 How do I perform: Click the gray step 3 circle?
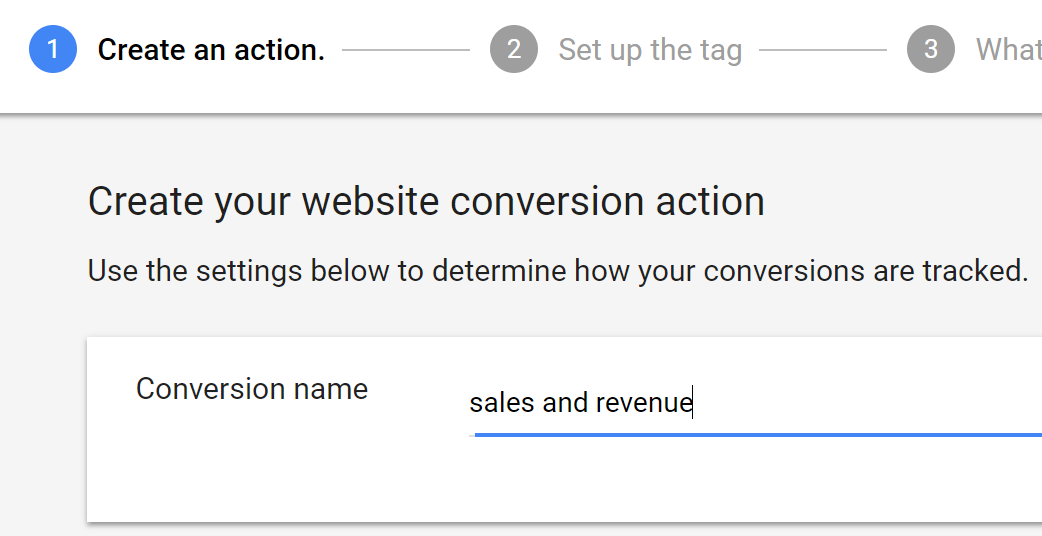[x=931, y=49]
